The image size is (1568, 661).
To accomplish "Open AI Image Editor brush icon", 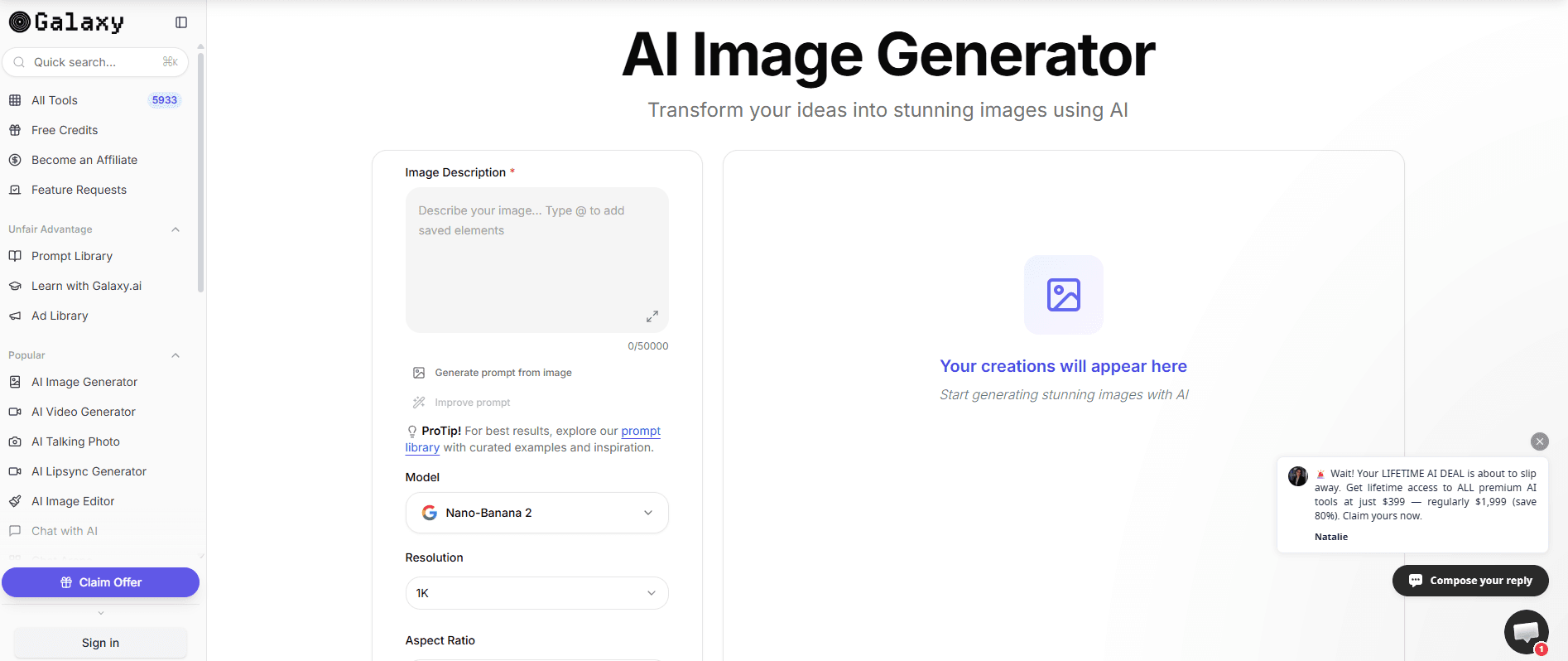I will tap(15, 501).
